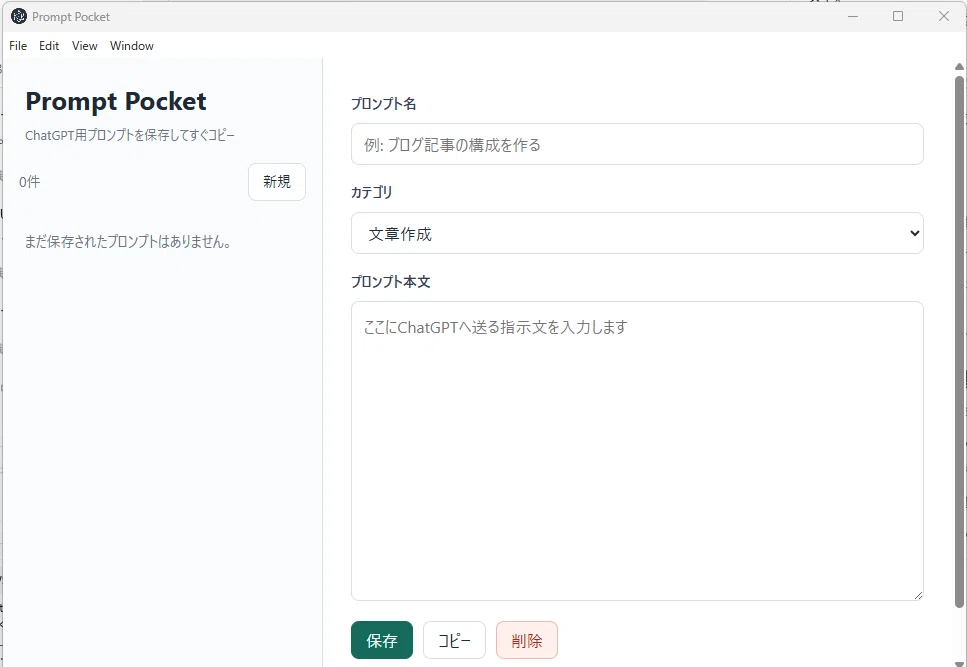Click the カテゴリ label
967x667 pixels.
[x=371, y=192]
